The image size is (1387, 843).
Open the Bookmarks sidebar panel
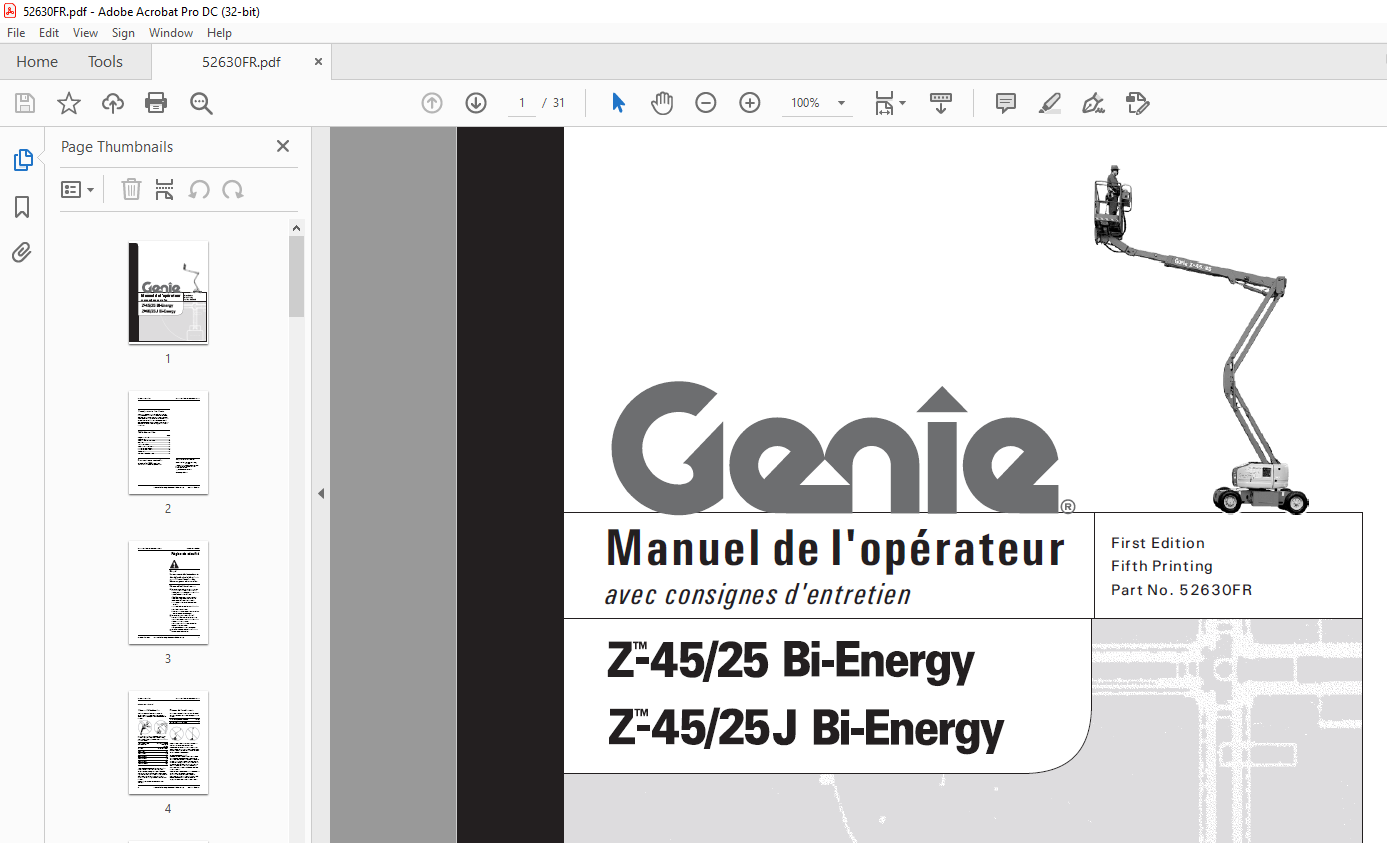[x=22, y=207]
